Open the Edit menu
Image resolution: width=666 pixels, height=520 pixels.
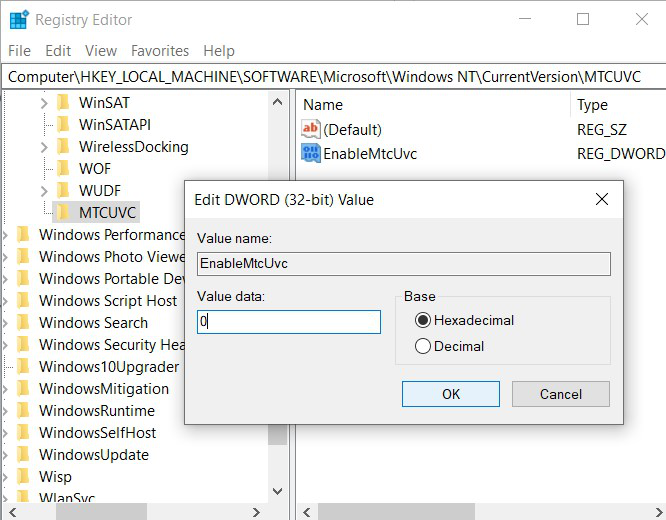click(58, 51)
